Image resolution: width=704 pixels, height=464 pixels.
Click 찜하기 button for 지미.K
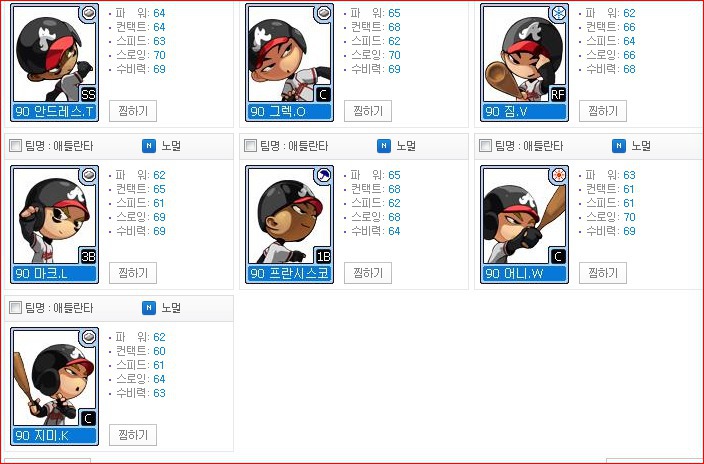point(133,435)
